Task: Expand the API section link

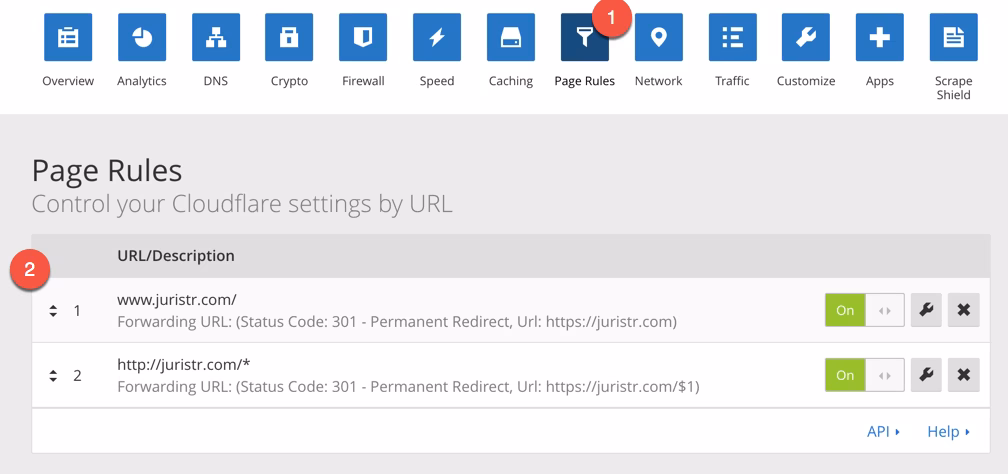Action: (x=883, y=431)
